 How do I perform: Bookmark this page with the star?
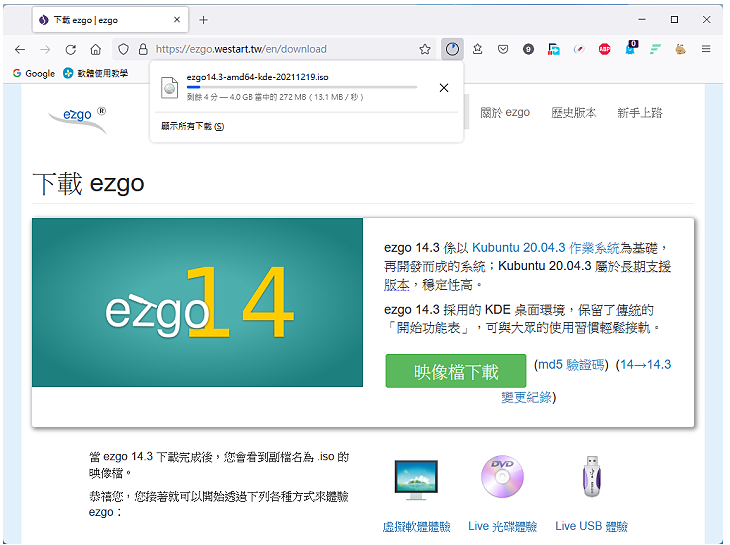425,49
